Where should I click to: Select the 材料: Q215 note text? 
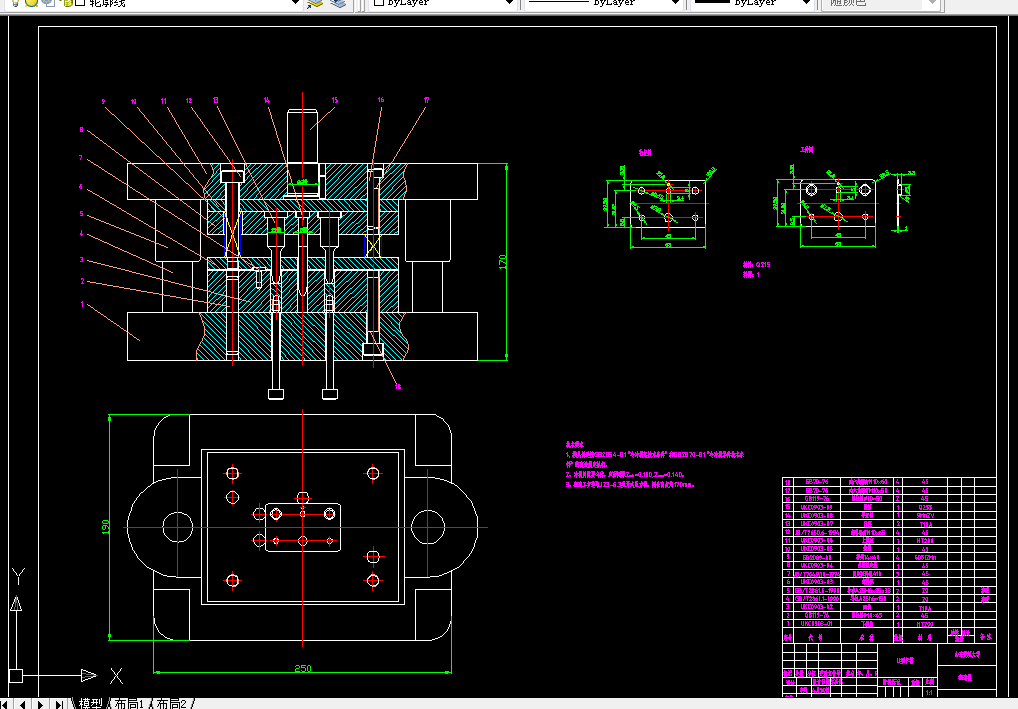(x=756, y=265)
